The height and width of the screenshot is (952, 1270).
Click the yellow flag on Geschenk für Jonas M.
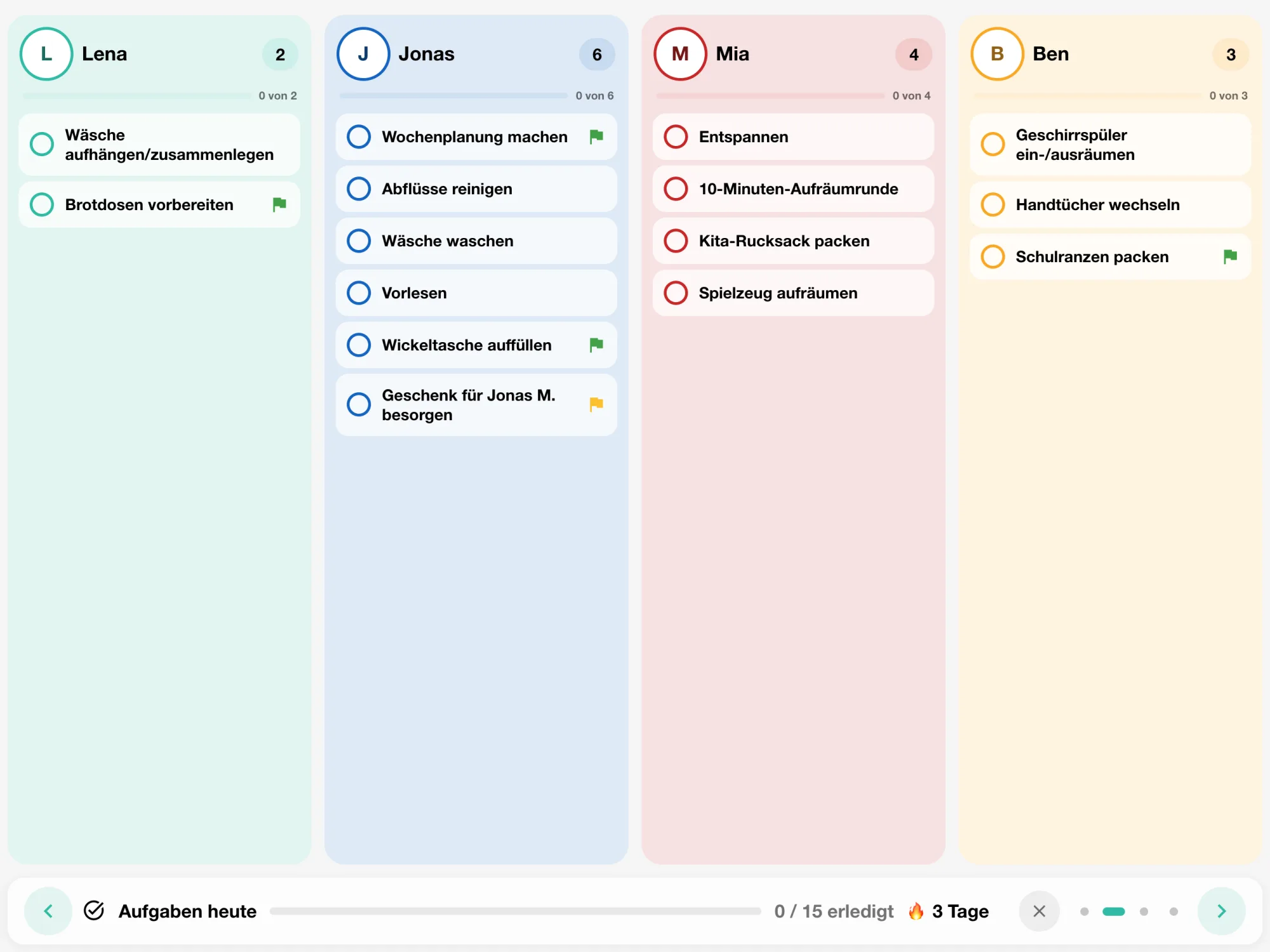coord(596,404)
